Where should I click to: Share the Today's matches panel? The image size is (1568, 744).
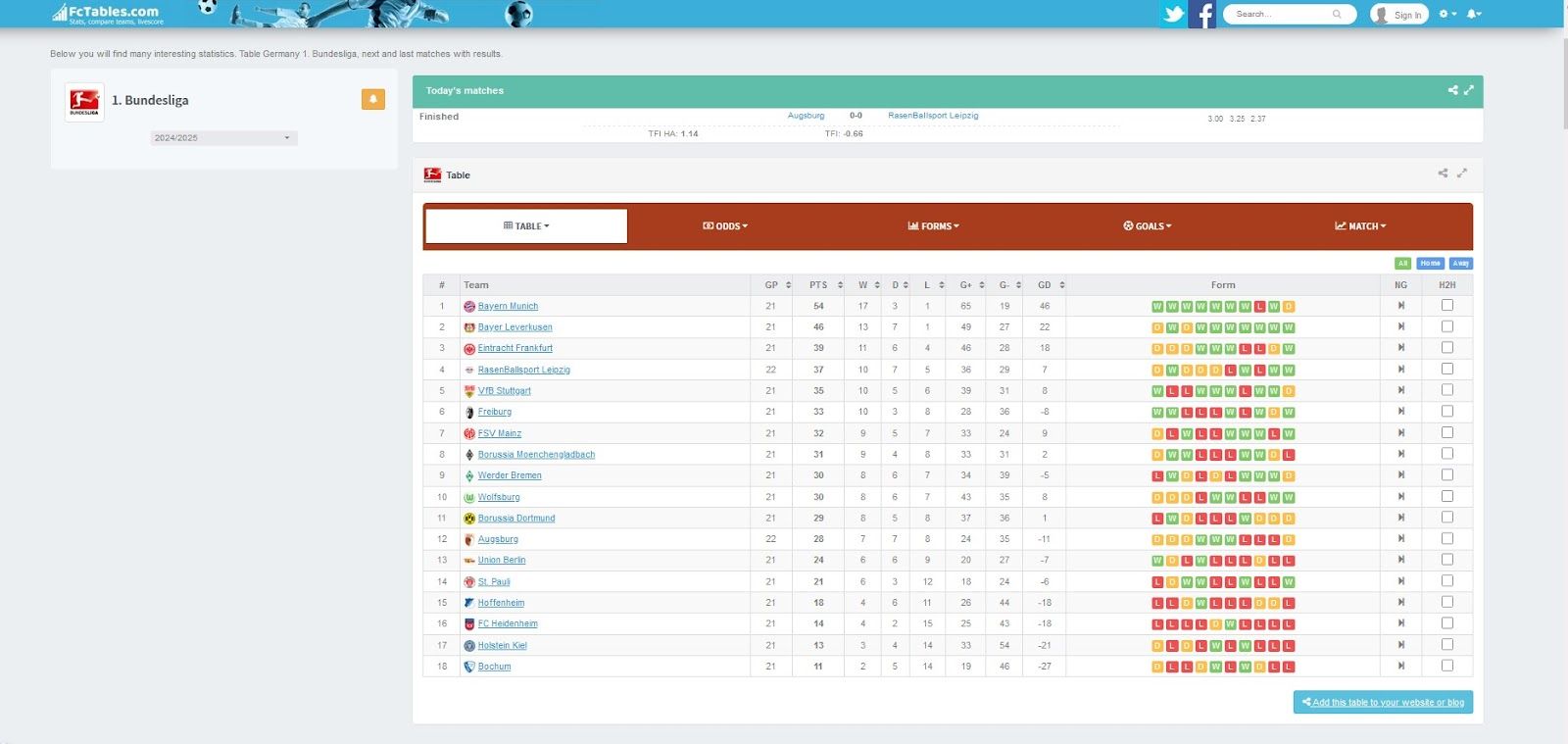pyautogui.click(x=1453, y=90)
